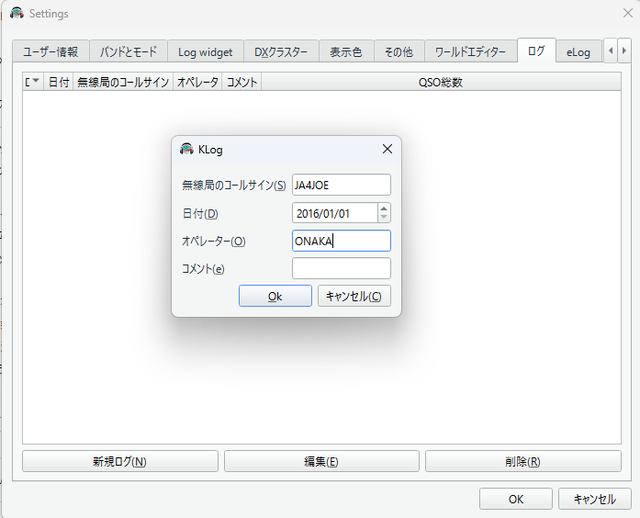640x518 pixels.
Task: Click the 無線局のコールサイン column header
Action: point(123,82)
